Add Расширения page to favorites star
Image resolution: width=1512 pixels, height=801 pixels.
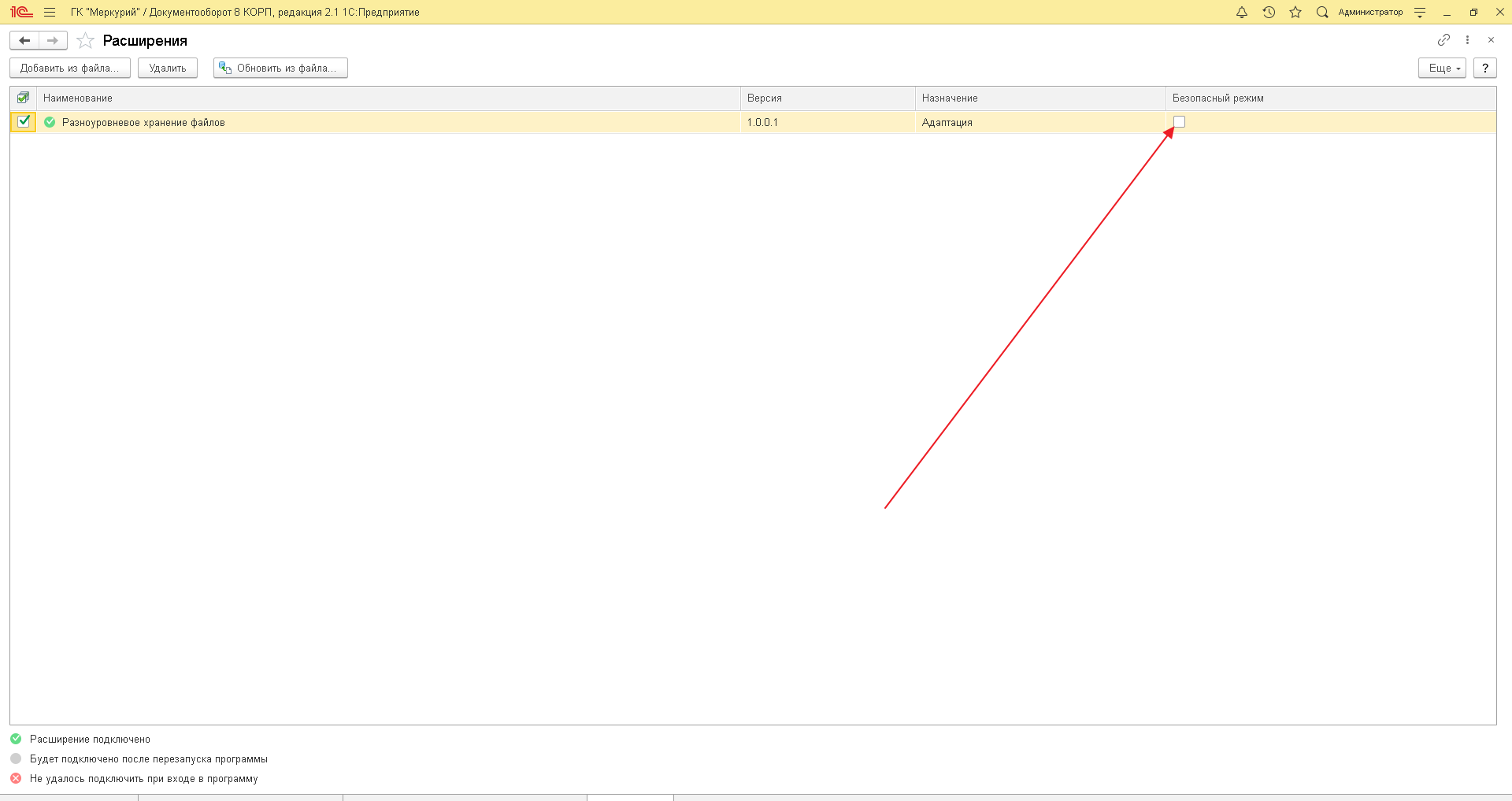tap(86, 40)
